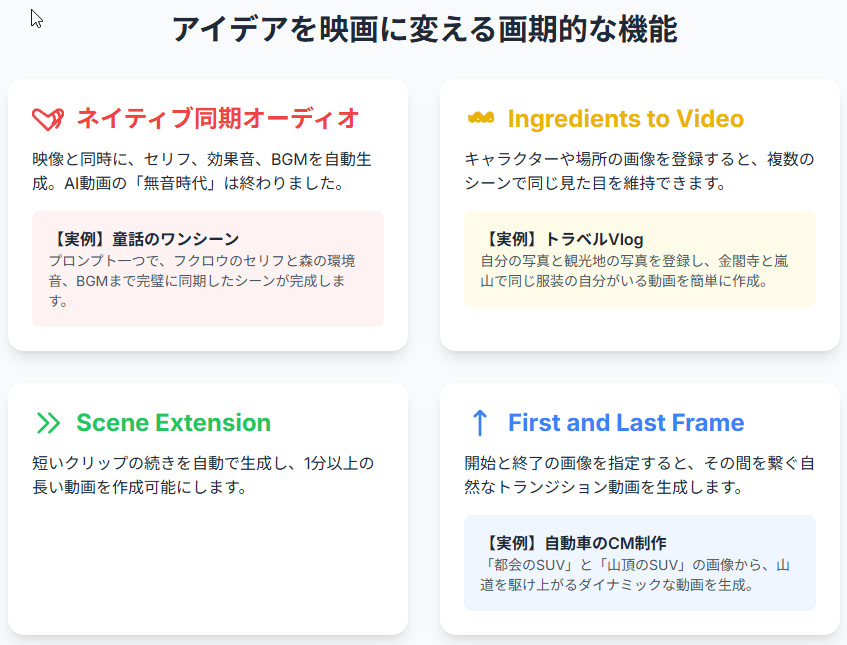Click the pink example text about フクロウのセリフ

click(201, 280)
